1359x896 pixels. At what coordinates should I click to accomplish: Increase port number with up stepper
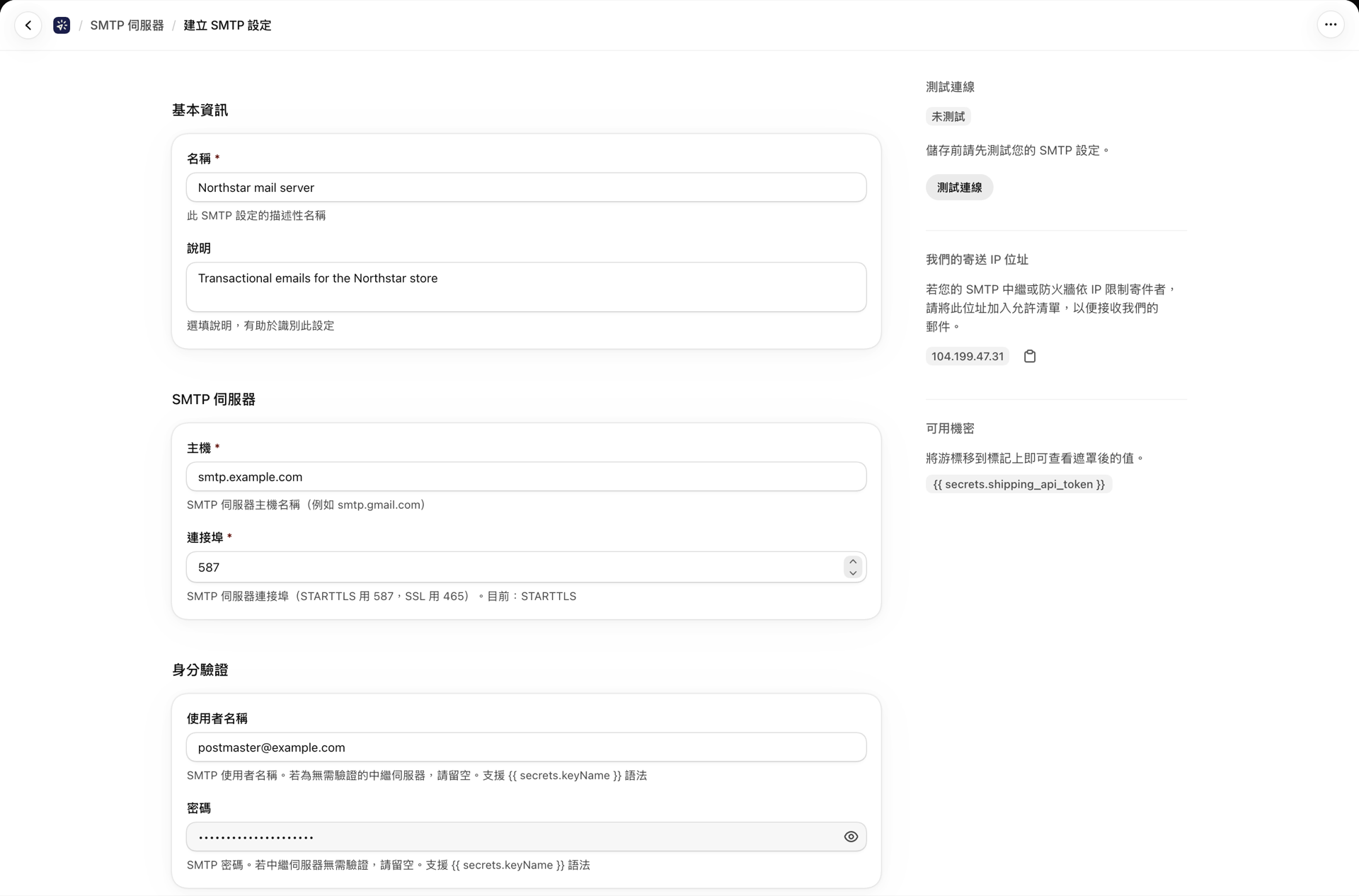[853, 562]
